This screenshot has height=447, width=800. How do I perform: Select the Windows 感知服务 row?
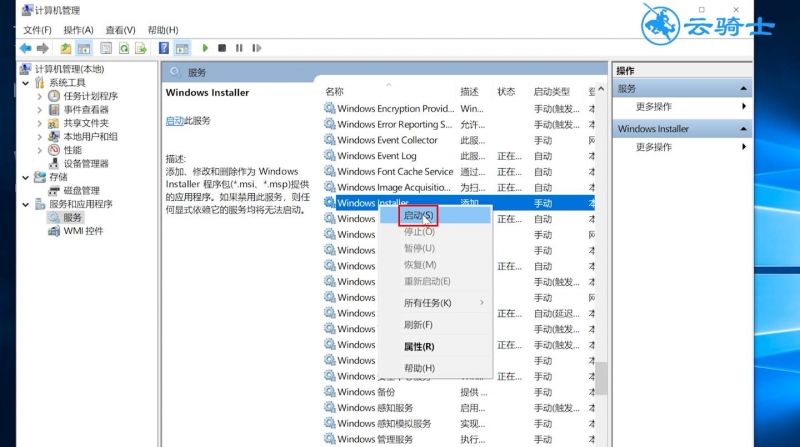459,408
